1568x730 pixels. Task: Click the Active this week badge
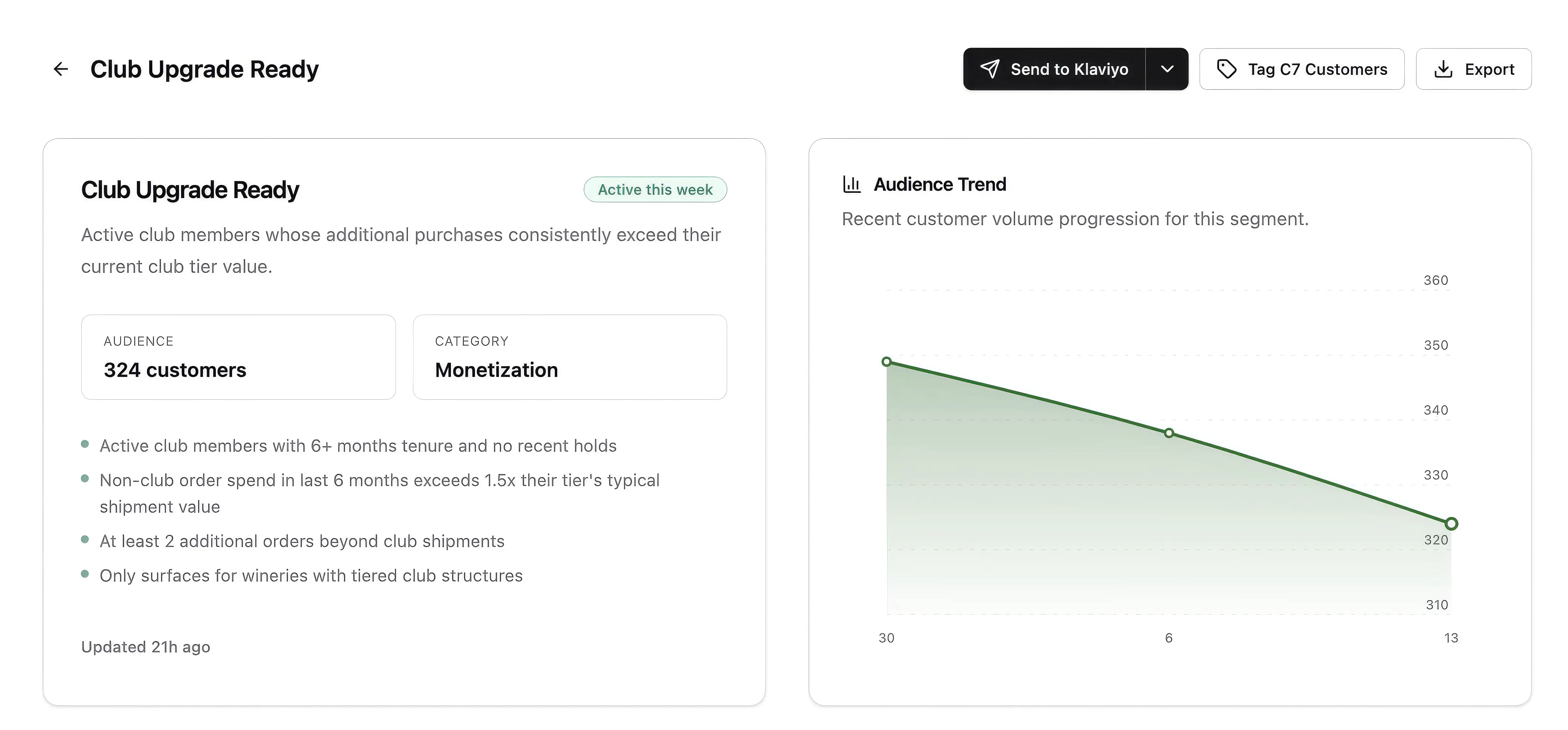pyautogui.click(x=655, y=190)
